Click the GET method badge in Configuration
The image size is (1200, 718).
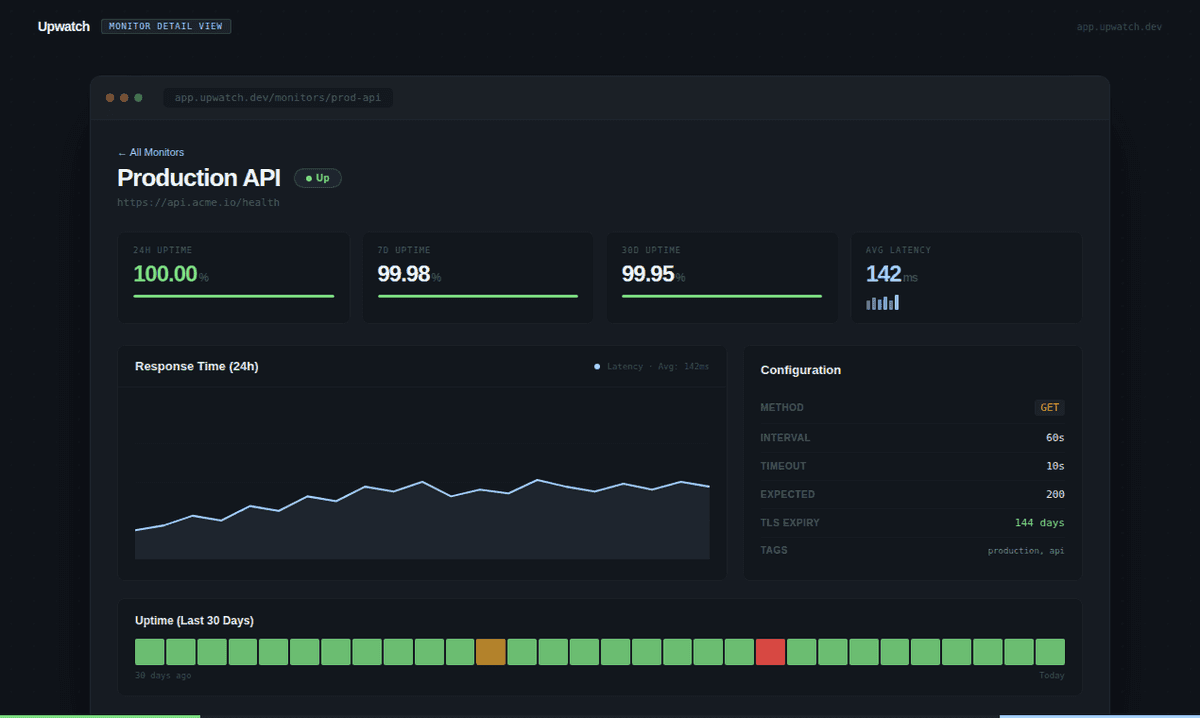click(x=1049, y=407)
